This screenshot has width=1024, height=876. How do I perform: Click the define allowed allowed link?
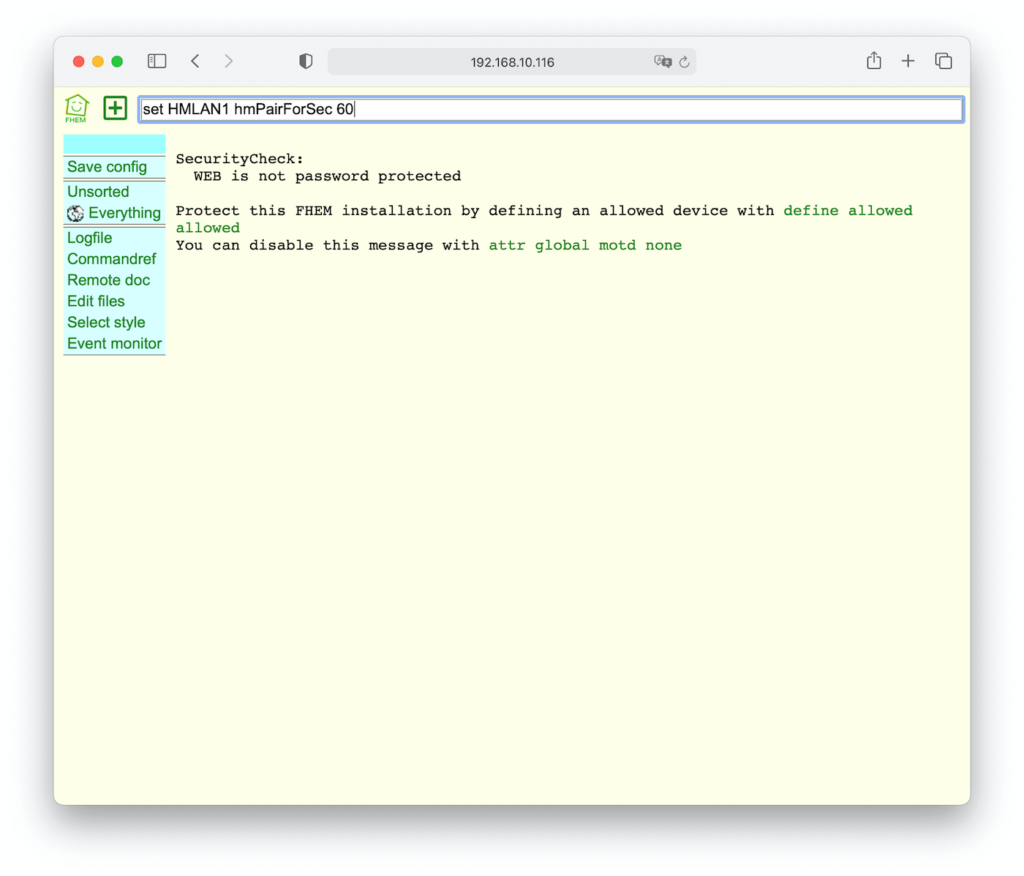coord(848,211)
